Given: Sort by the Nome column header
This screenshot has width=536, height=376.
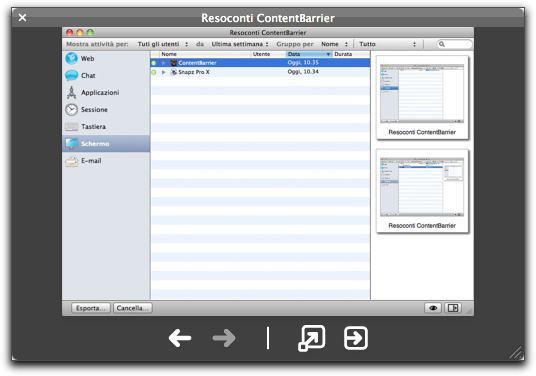Looking at the screenshot, I should tap(205, 54).
